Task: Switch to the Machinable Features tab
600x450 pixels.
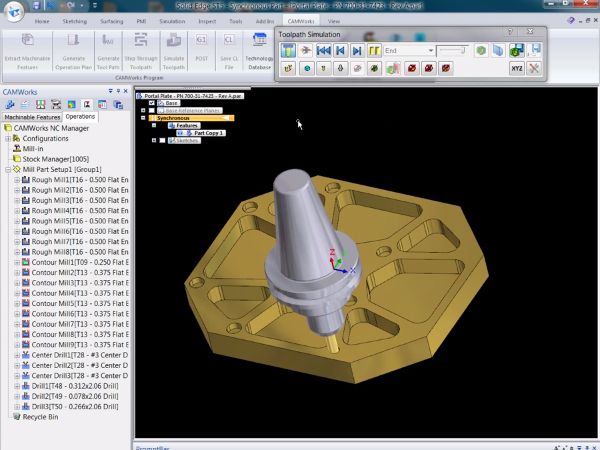Action: coord(33,117)
